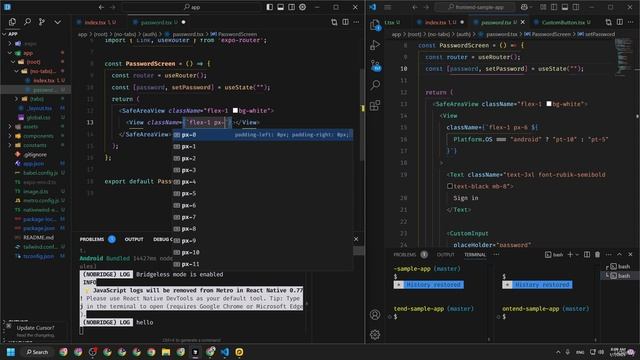This screenshot has height=360, width=640.
Task: Split terminal in right panel
Action: (587, 255)
